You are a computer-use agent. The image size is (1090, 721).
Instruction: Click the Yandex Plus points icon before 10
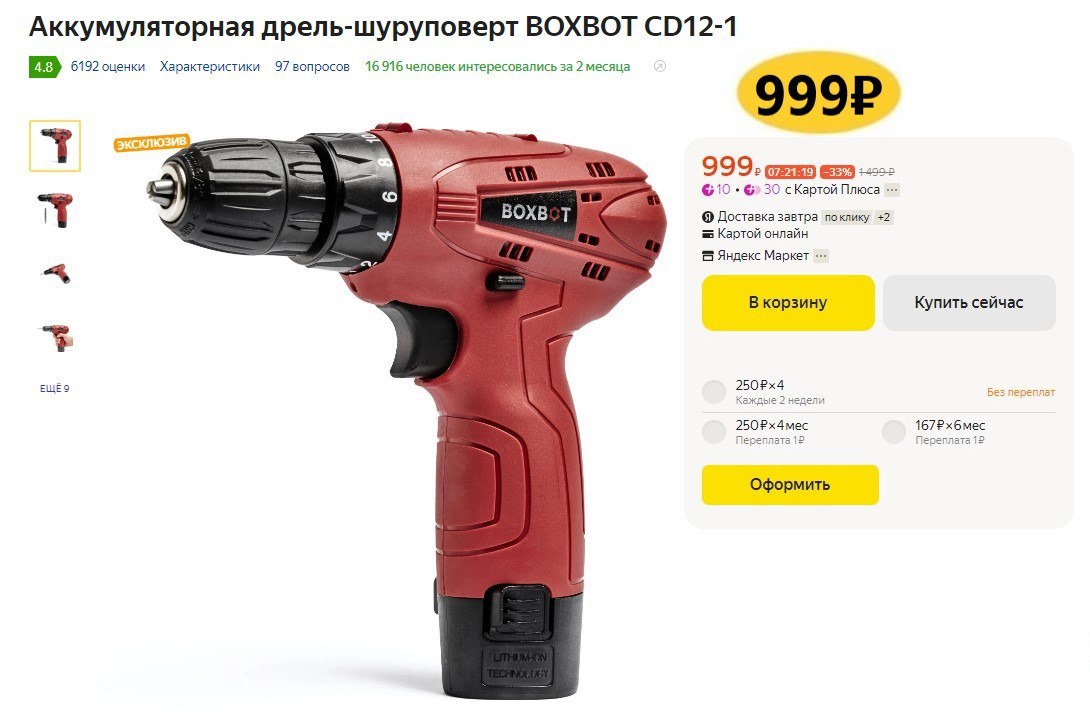tap(708, 190)
